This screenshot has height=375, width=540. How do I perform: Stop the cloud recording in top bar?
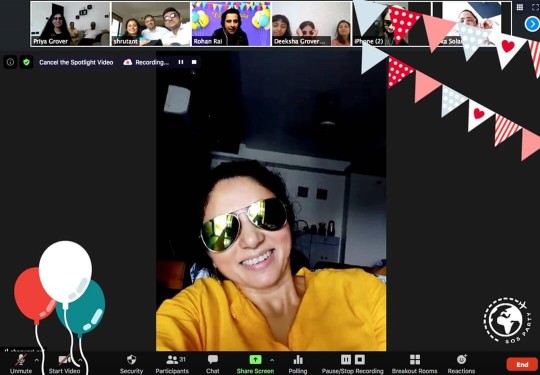(194, 62)
